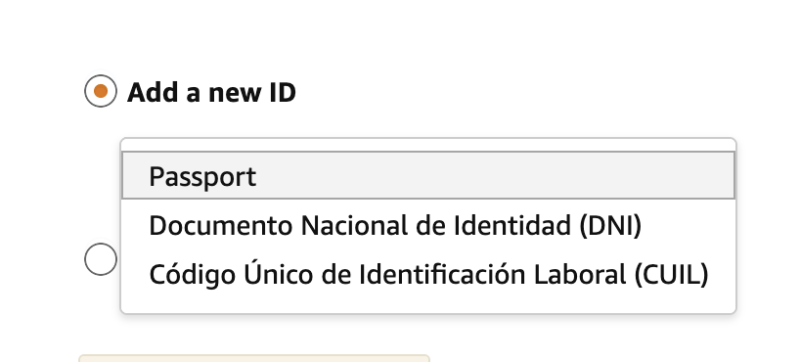Screen dimensions: 800x362
Task: Click the bottom padding of the open ID type list
Action: (x=428, y=305)
